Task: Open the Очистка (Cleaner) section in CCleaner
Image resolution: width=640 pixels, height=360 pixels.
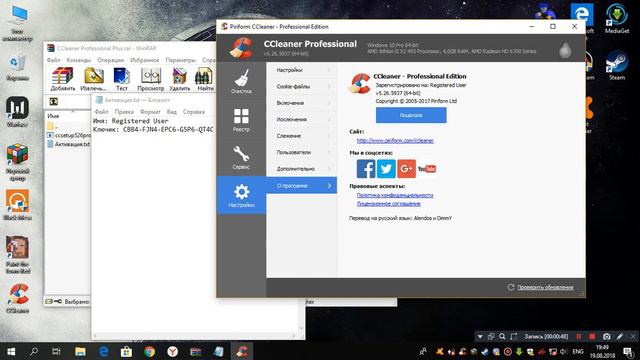Action: pos(241,82)
